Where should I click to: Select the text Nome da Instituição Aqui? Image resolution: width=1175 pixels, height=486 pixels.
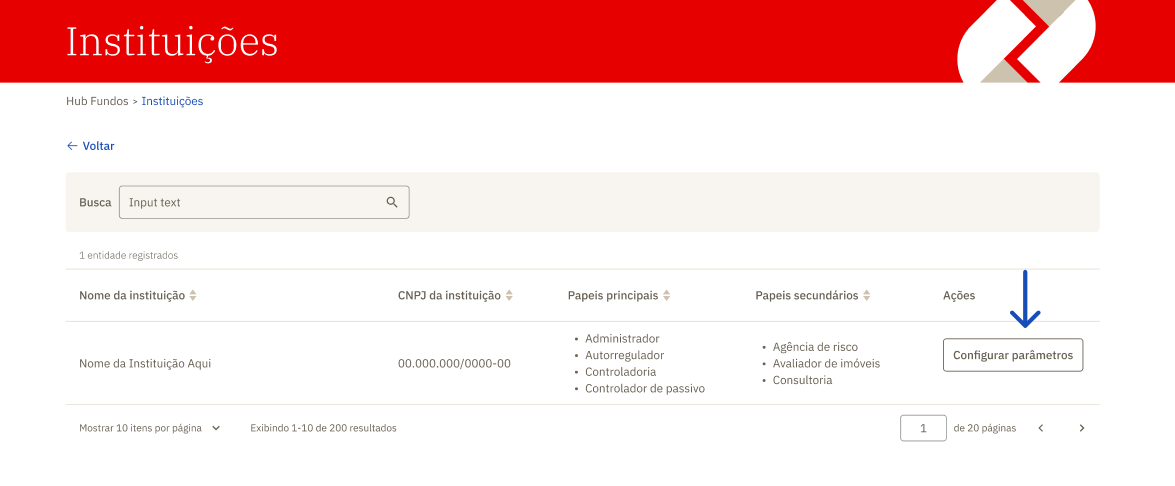point(145,364)
